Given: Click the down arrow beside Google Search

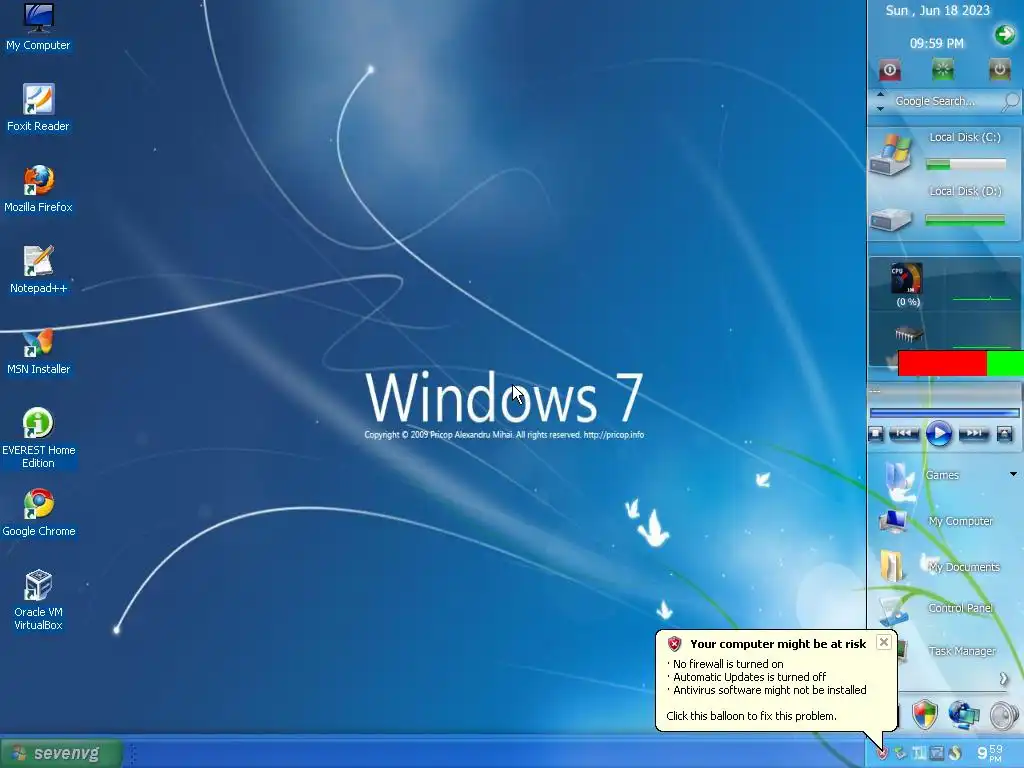Looking at the screenshot, I should point(880,108).
